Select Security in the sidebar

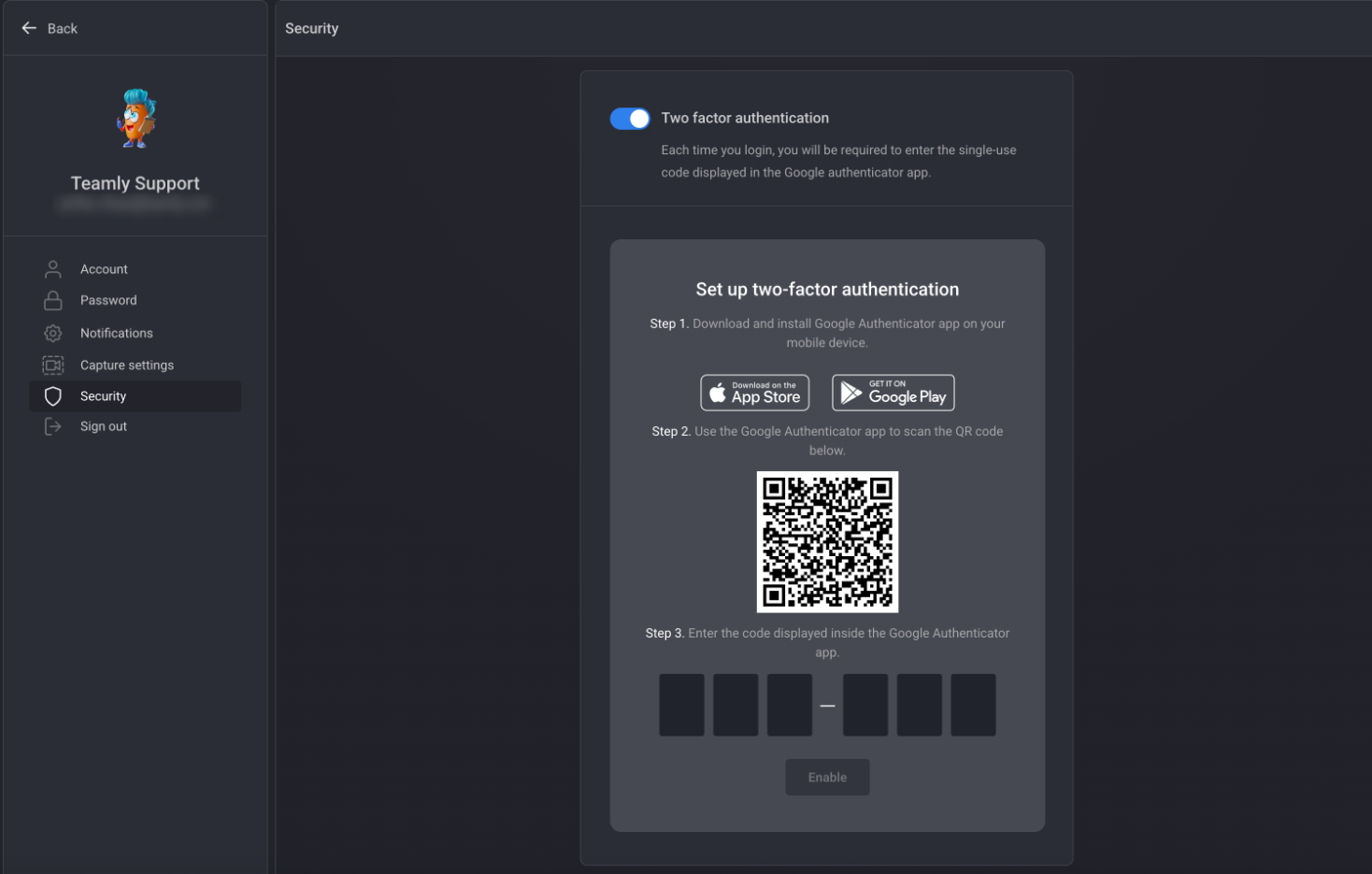136,396
